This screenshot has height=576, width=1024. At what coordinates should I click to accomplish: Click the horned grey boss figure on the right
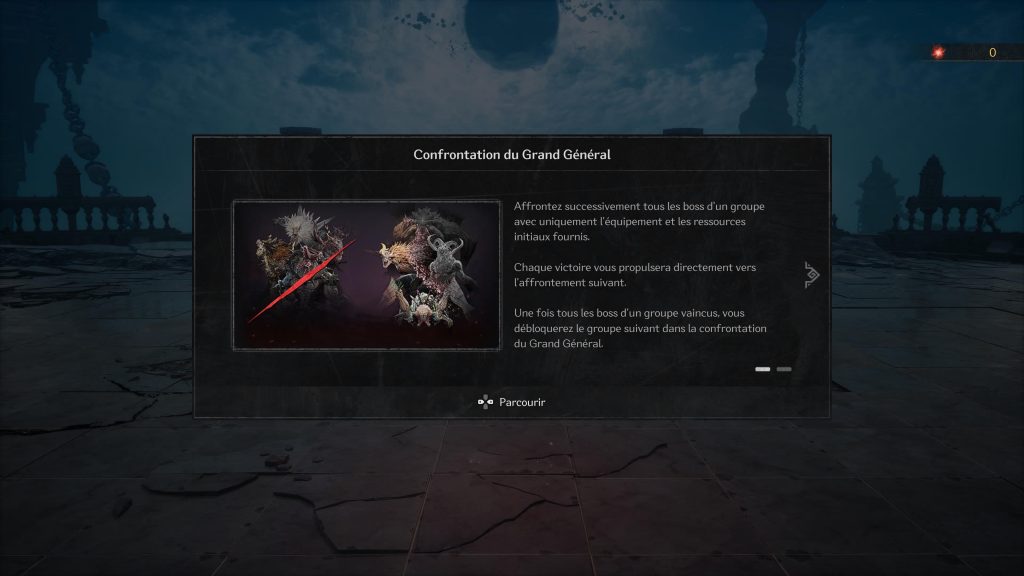click(x=445, y=257)
